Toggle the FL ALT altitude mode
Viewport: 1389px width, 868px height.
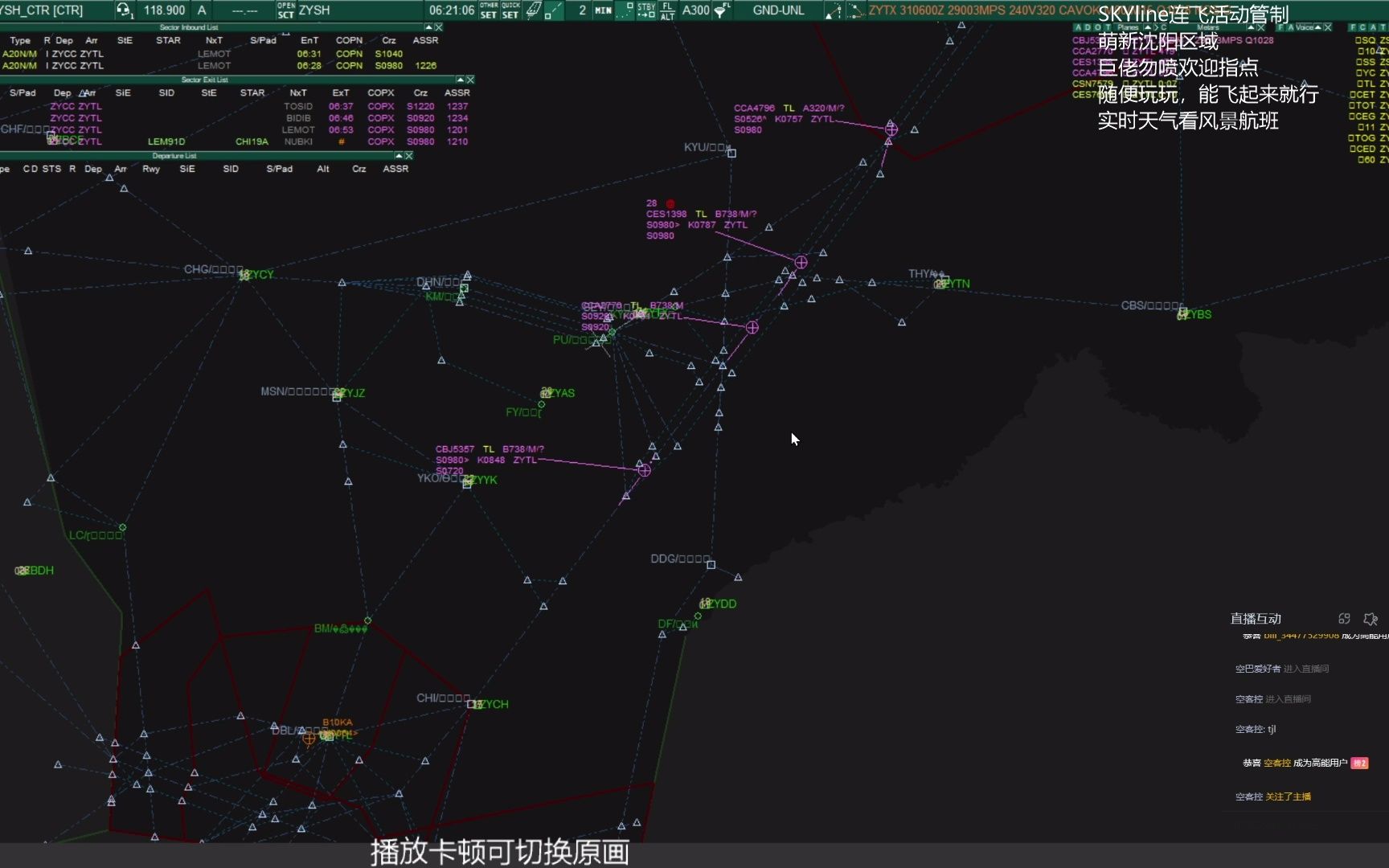(x=667, y=10)
